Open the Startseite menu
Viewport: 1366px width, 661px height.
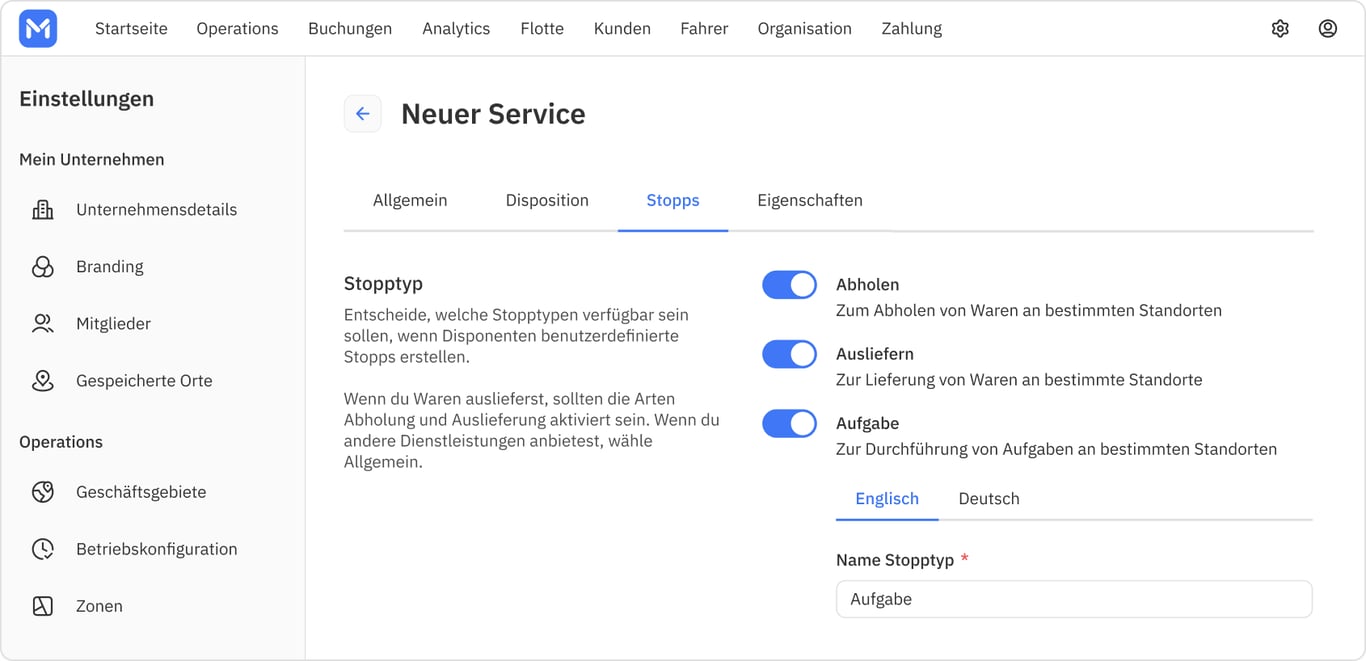131,29
